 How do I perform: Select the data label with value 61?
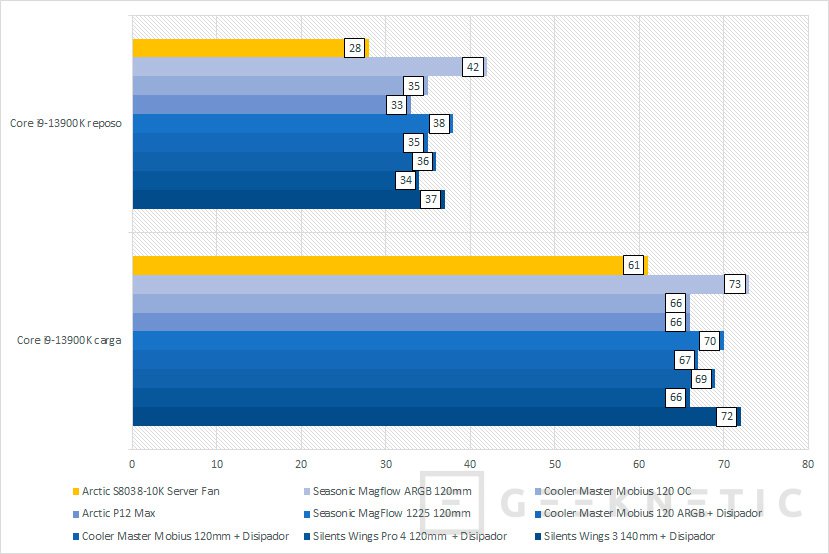pos(633,265)
